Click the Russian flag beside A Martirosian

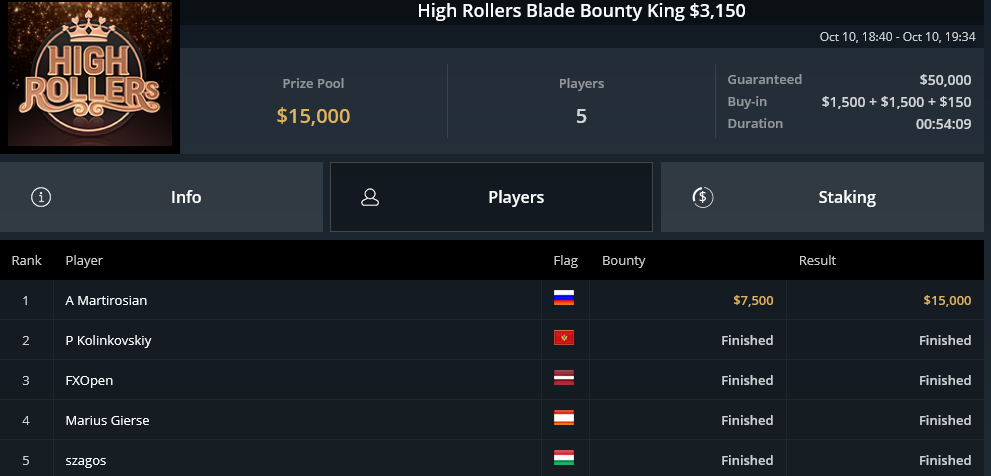click(564, 298)
